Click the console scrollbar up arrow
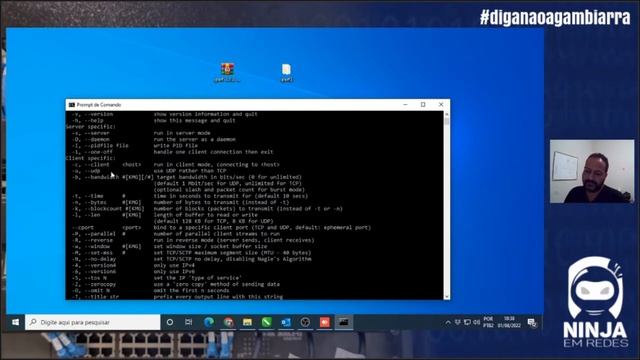 [x=447, y=114]
